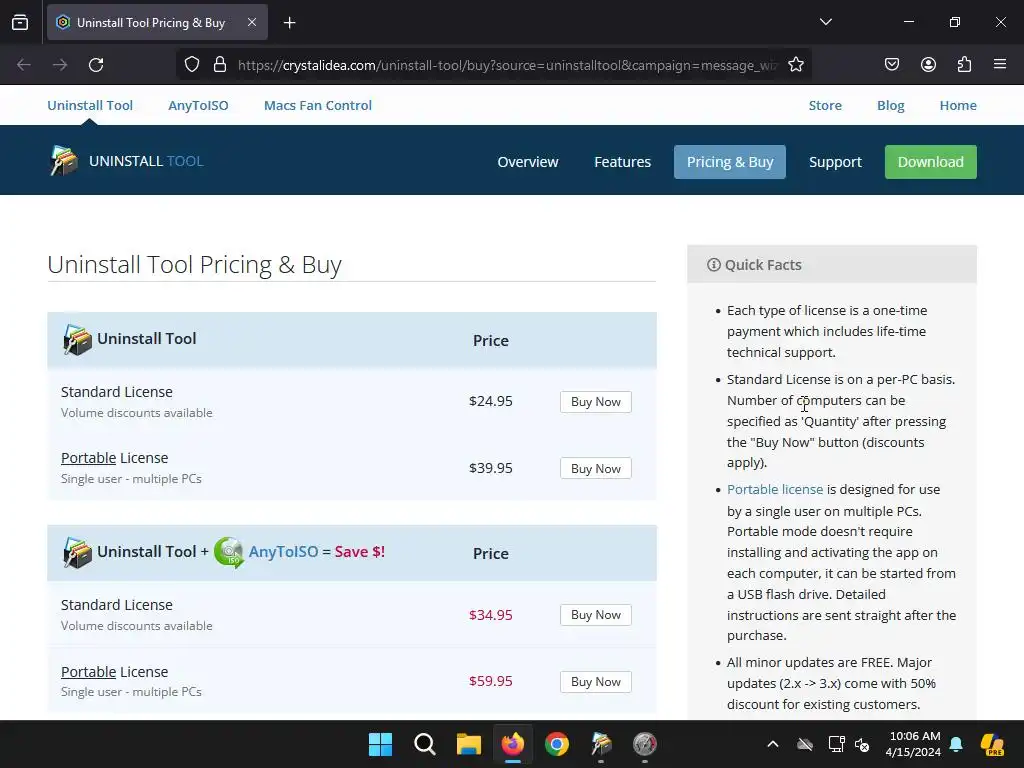Open the gauge app icon in the taskbar
The width and height of the screenshot is (1024, 768).
coord(645,744)
